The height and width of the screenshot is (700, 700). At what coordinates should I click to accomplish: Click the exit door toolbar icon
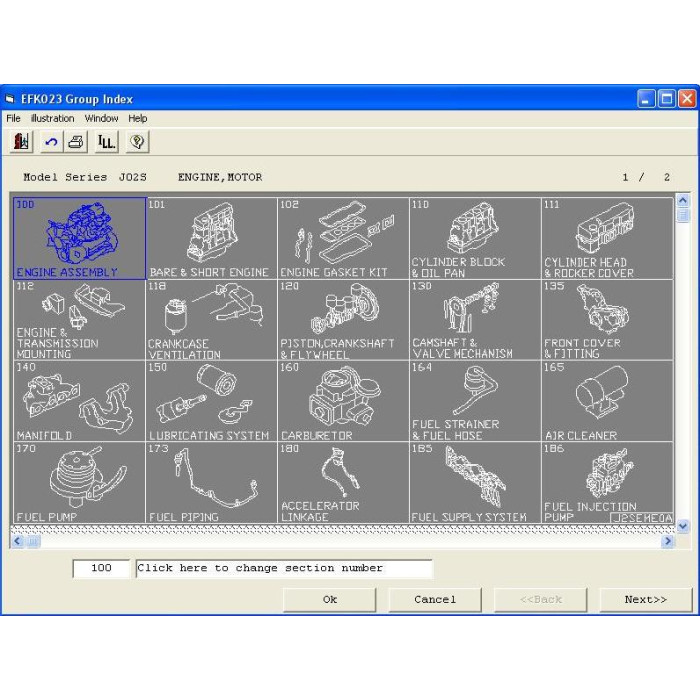tap(21, 142)
